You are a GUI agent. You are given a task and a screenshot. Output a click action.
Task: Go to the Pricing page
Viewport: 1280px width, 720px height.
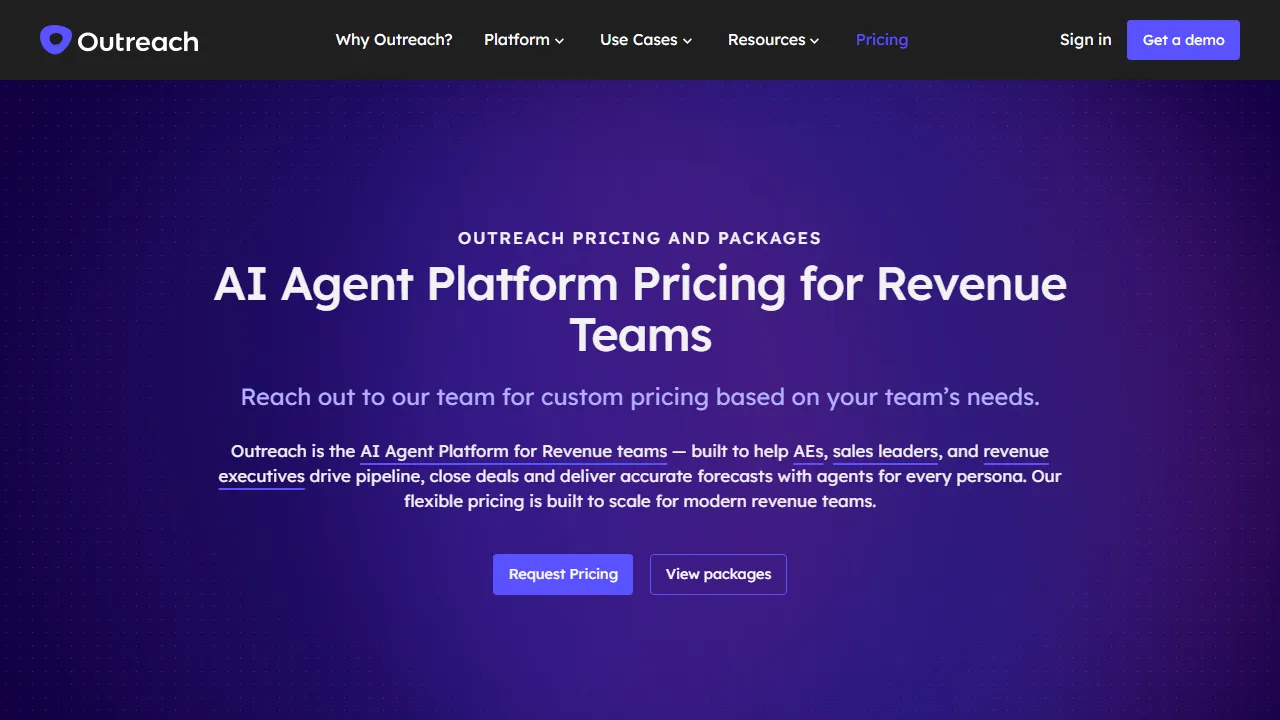pos(882,40)
